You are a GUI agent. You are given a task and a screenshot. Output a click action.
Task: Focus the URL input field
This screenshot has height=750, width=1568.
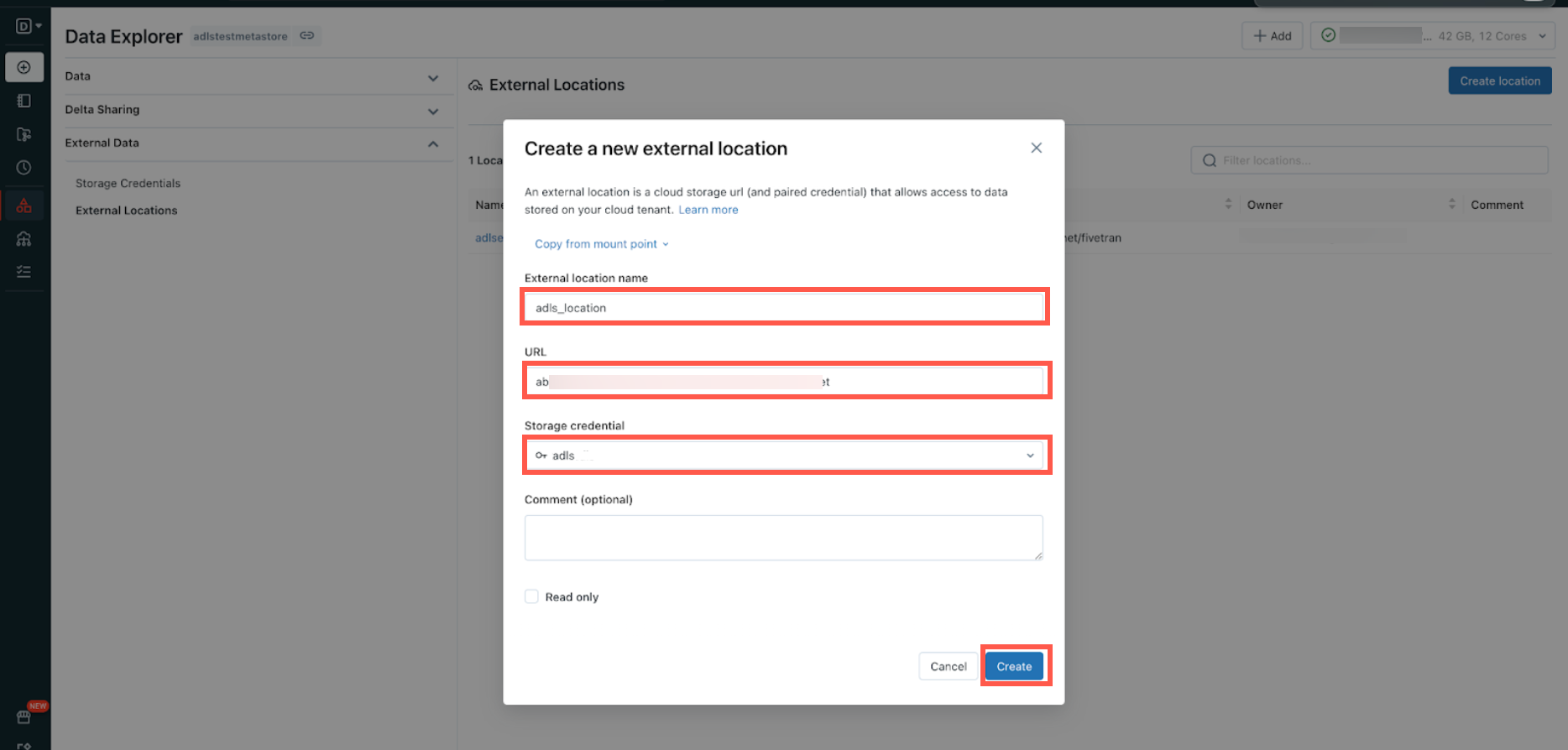[784, 382]
